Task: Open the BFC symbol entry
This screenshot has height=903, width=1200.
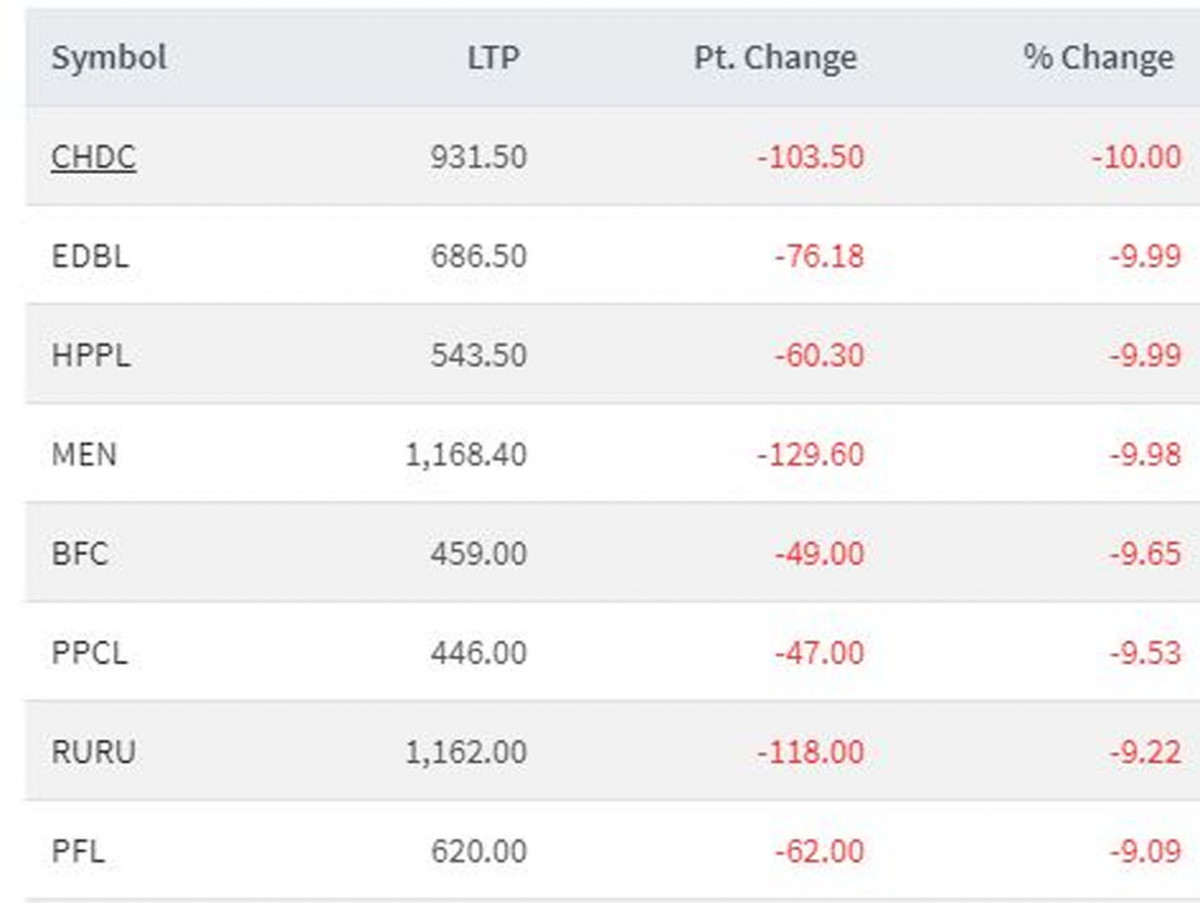Action: 79,553
